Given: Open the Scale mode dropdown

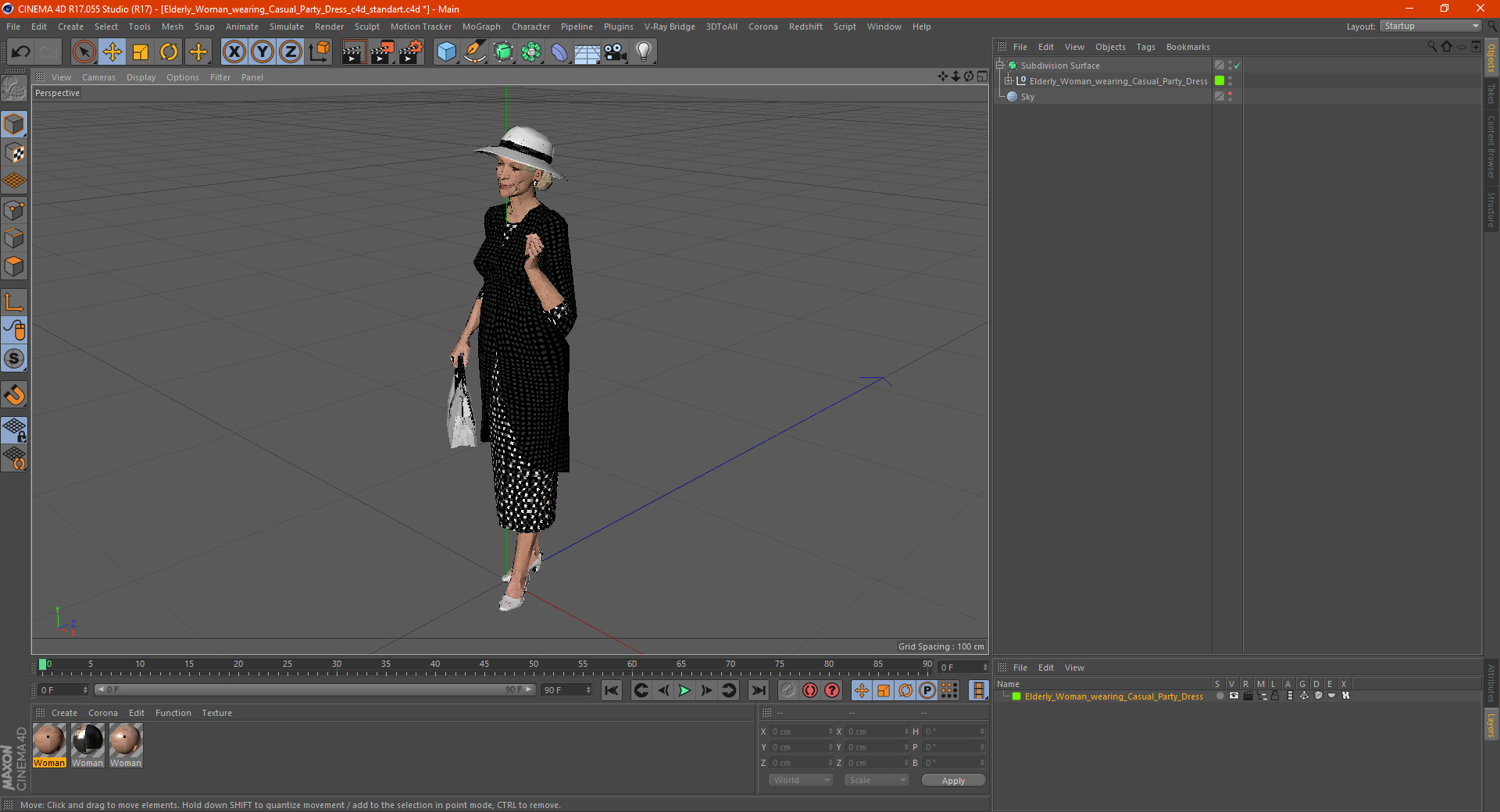Looking at the screenshot, I should coord(877,780).
